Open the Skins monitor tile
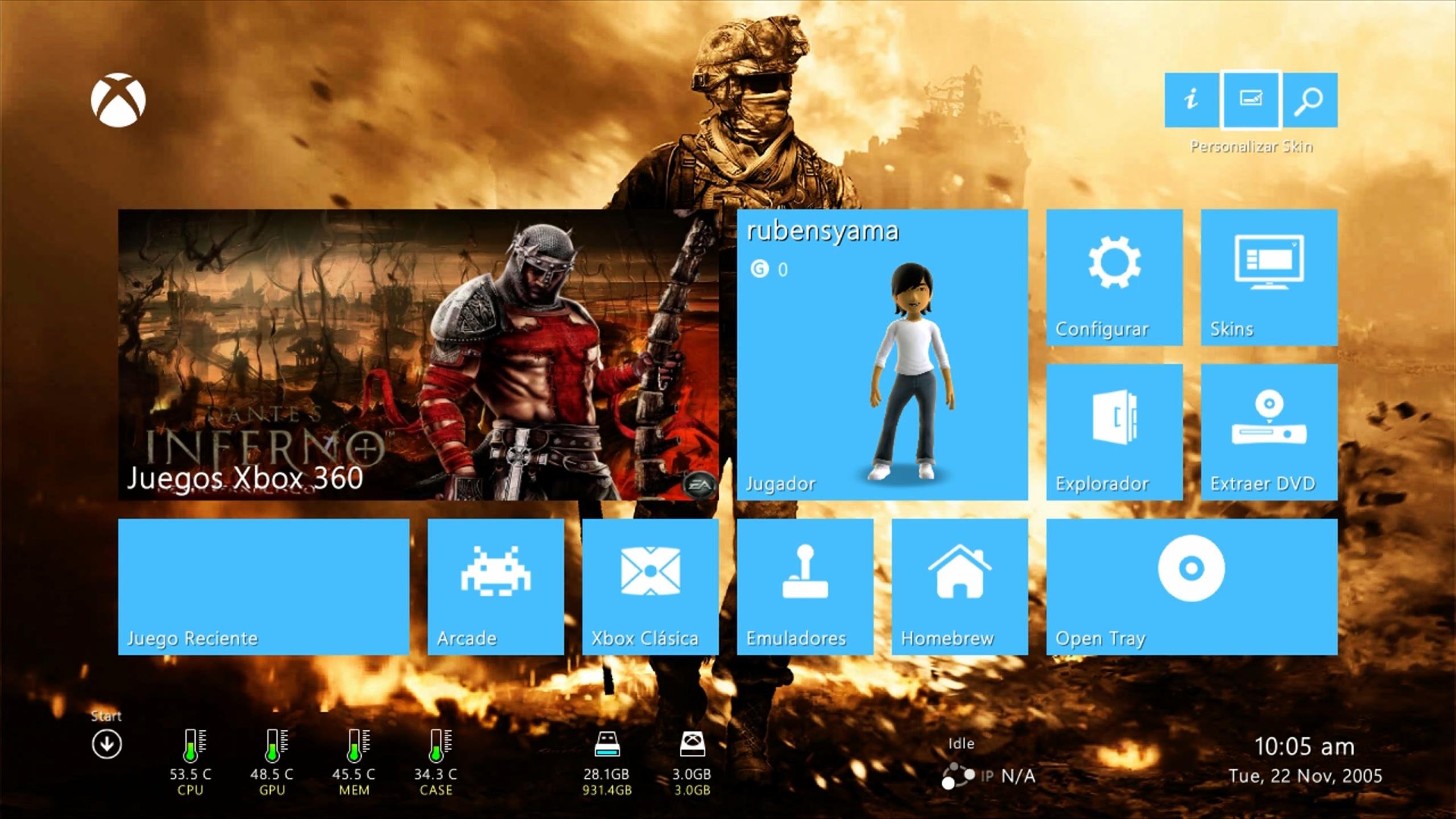This screenshot has height=819, width=1456. click(x=1269, y=278)
